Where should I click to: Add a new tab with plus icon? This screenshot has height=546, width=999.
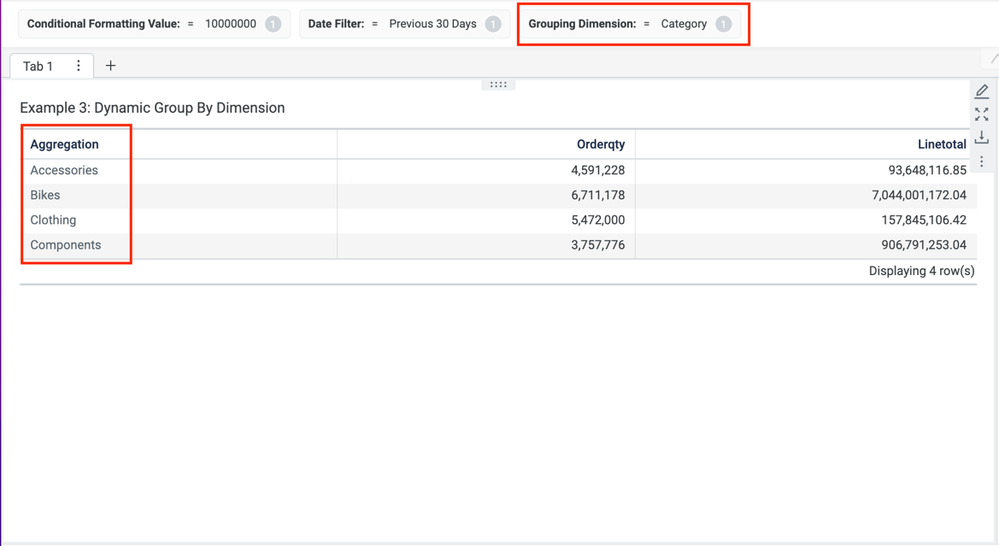(110, 66)
